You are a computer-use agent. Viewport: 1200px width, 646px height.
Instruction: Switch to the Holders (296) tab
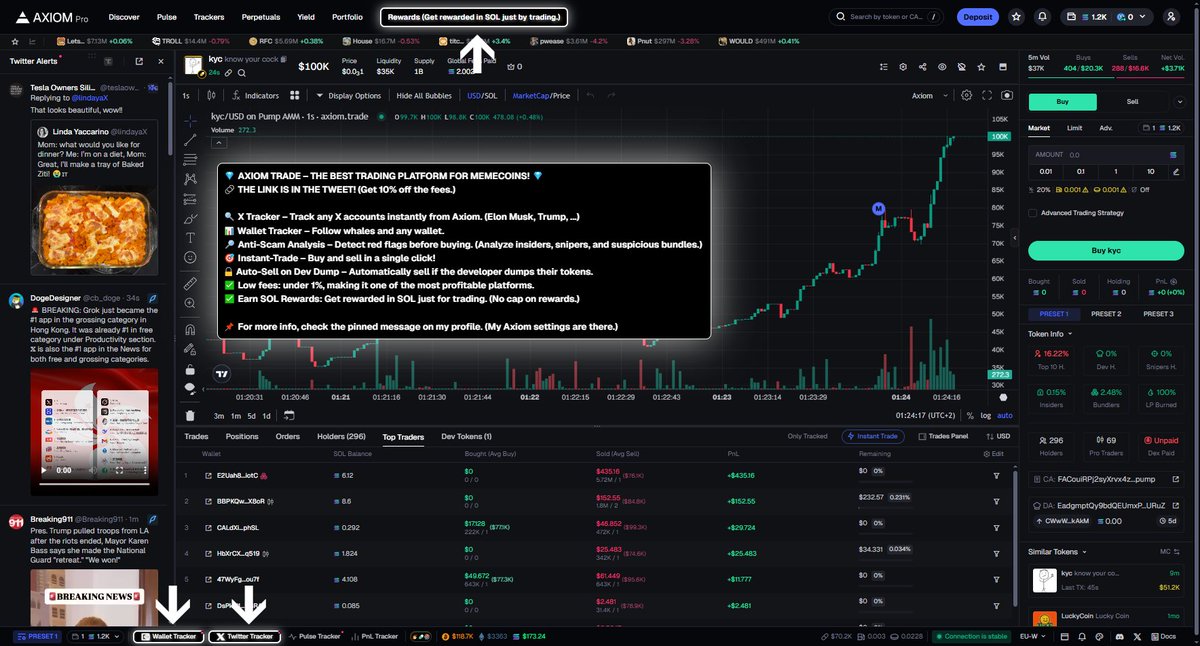[x=342, y=436]
